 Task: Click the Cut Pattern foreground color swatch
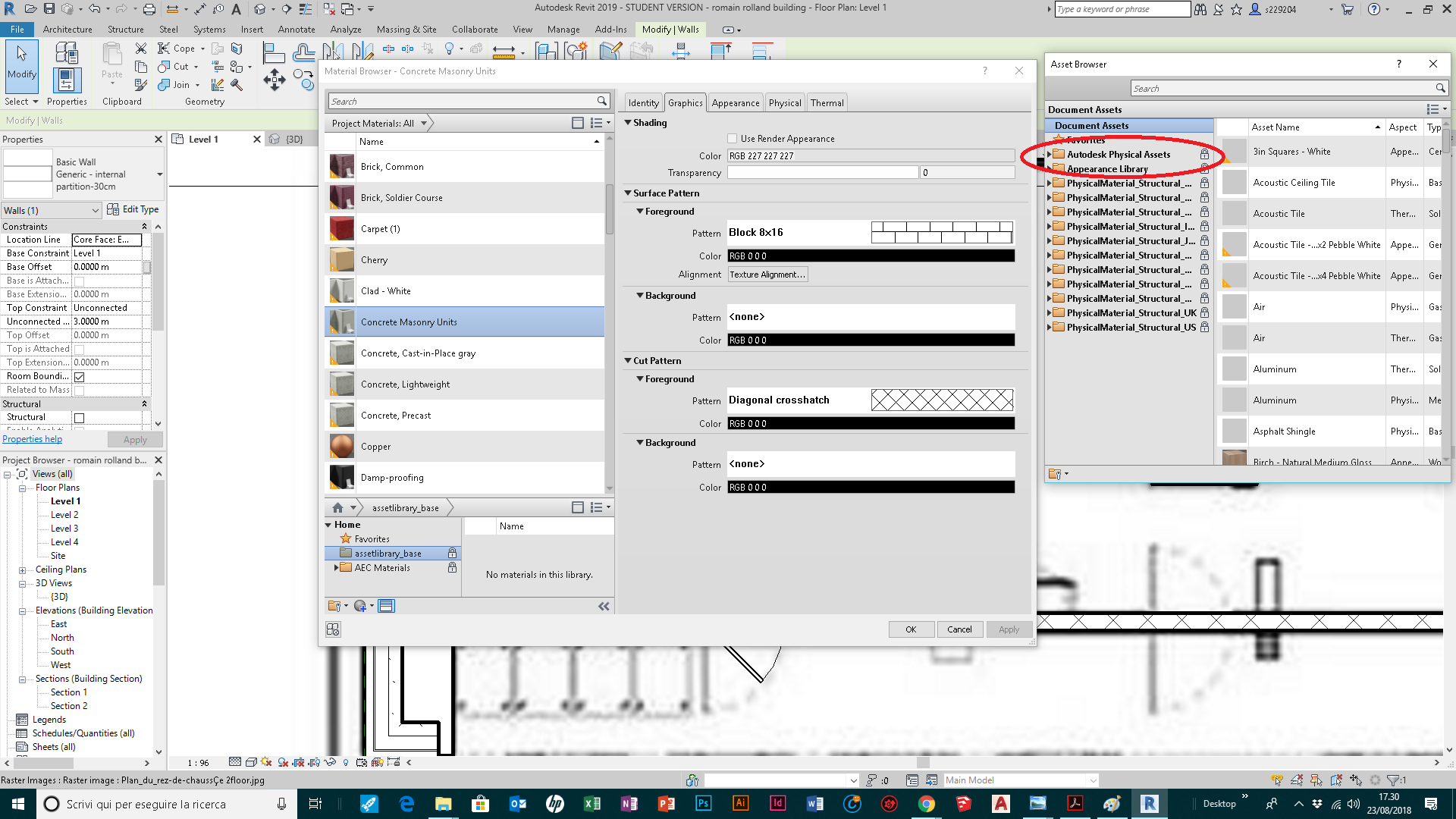click(x=871, y=423)
